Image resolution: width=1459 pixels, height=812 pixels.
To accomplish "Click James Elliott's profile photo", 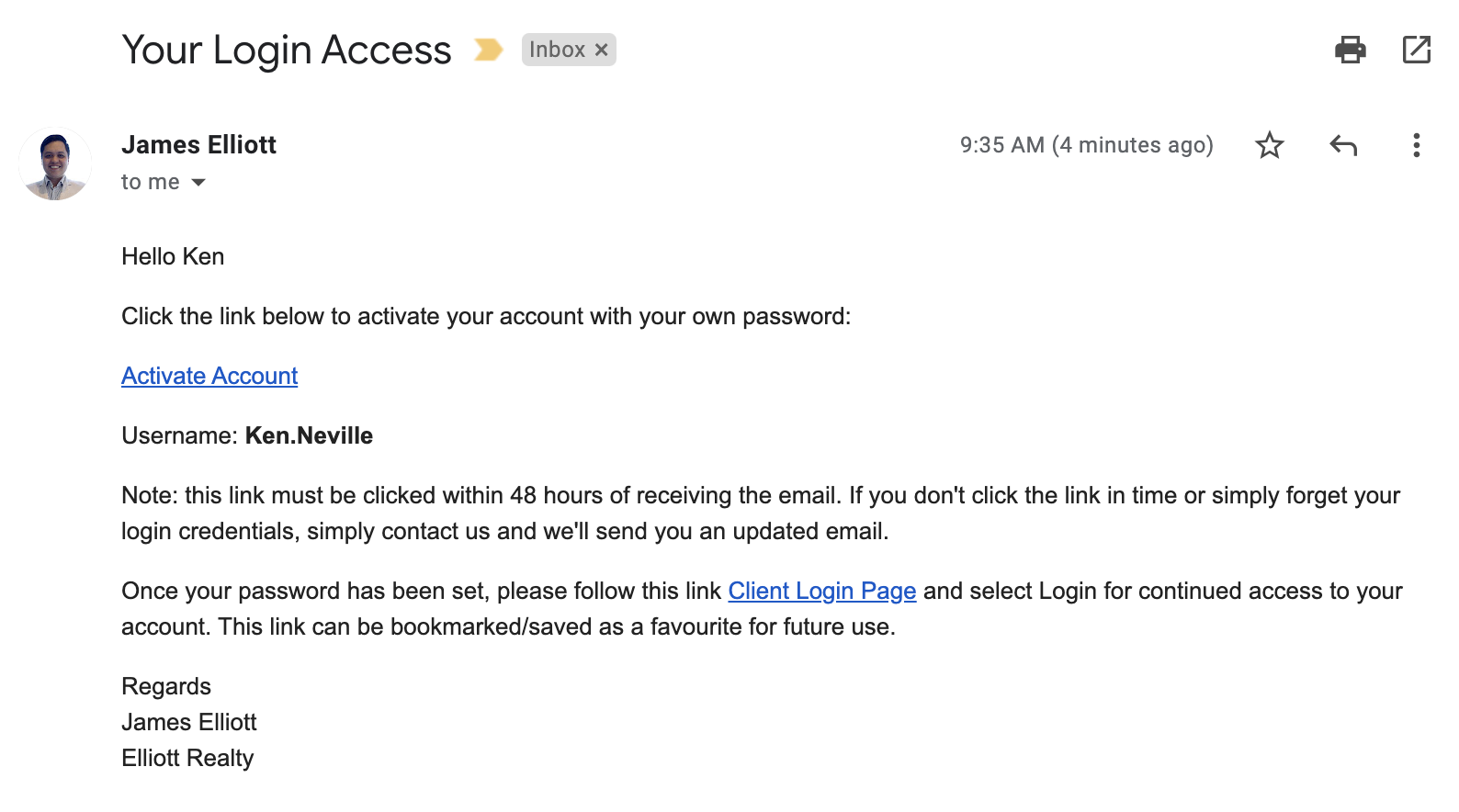I will click(55, 164).
